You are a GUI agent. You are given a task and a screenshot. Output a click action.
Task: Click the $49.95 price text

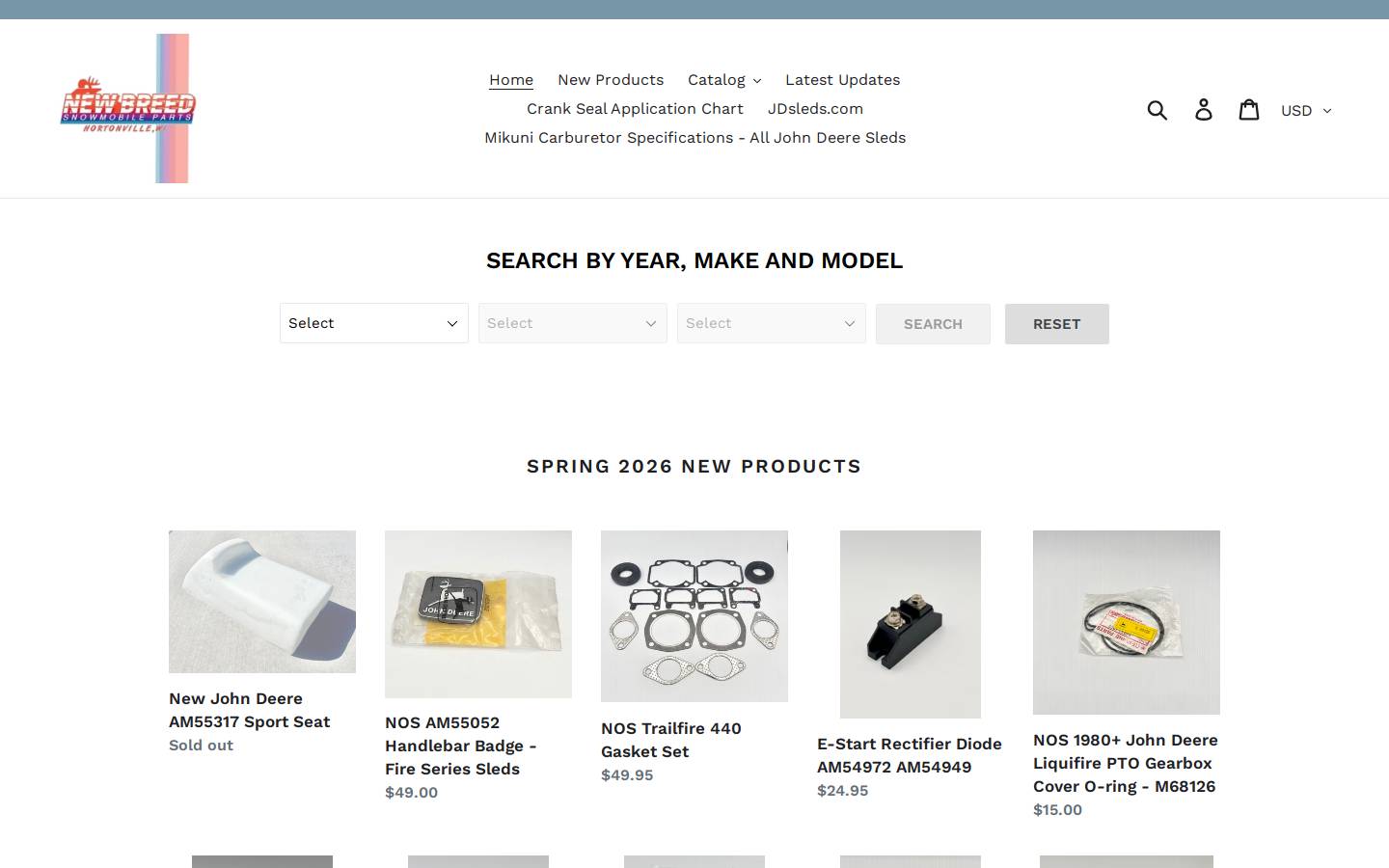pos(627,775)
